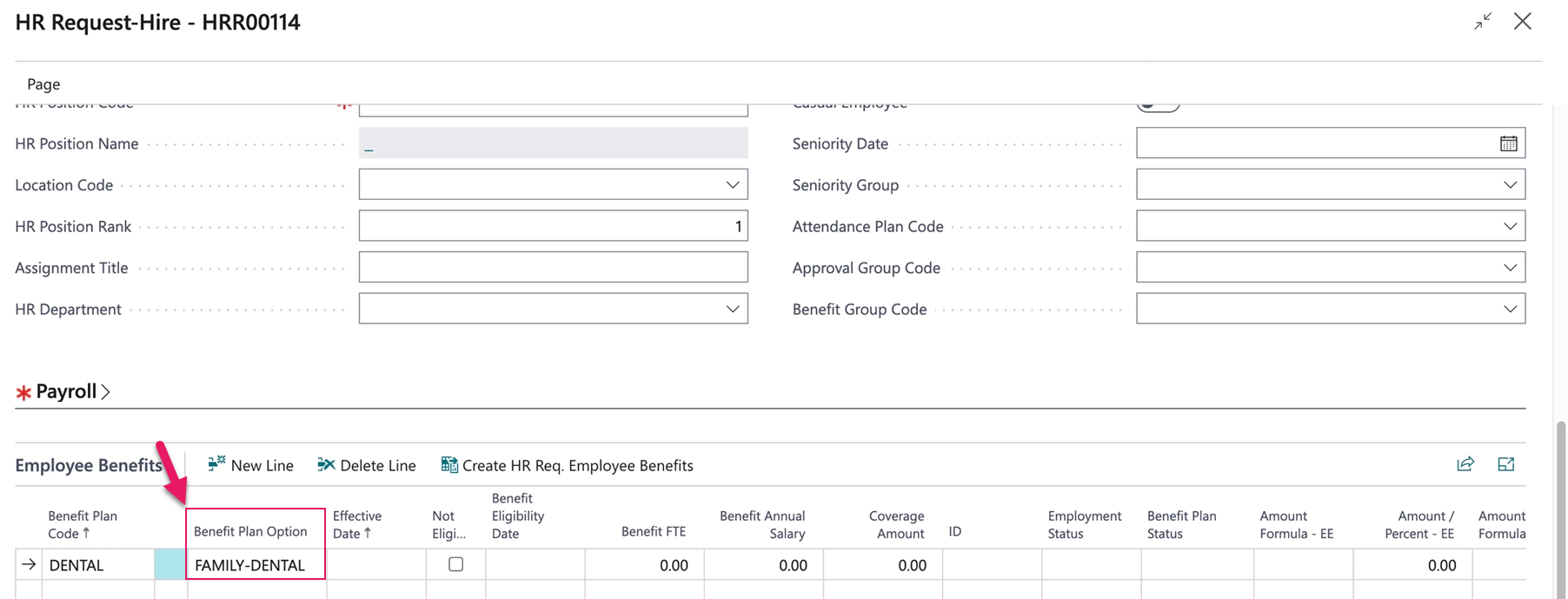Screen dimensions: 1568x599
Task: Open the Seniority Group dropdown
Action: [1510, 185]
